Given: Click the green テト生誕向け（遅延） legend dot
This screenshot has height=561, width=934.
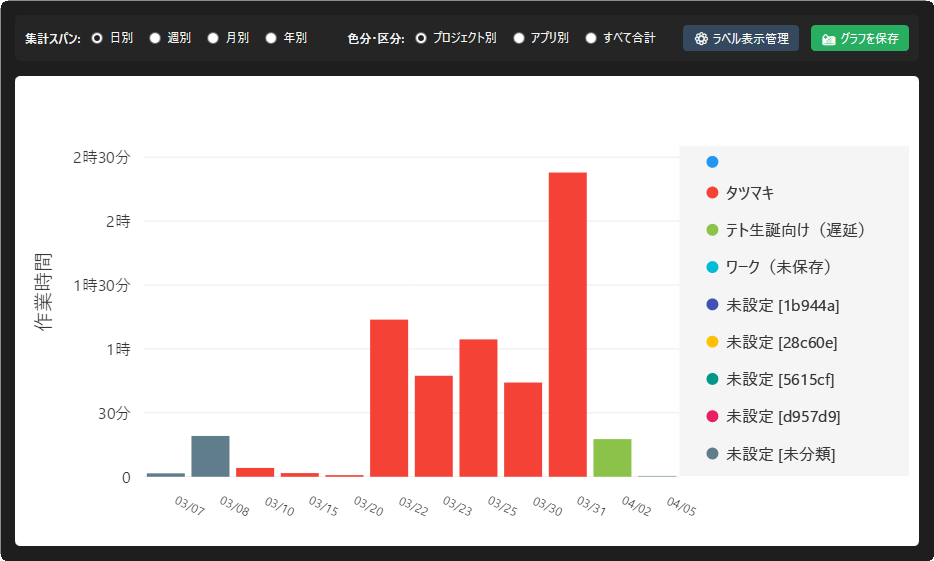Looking at the screenshot, I should coord(712,230).
